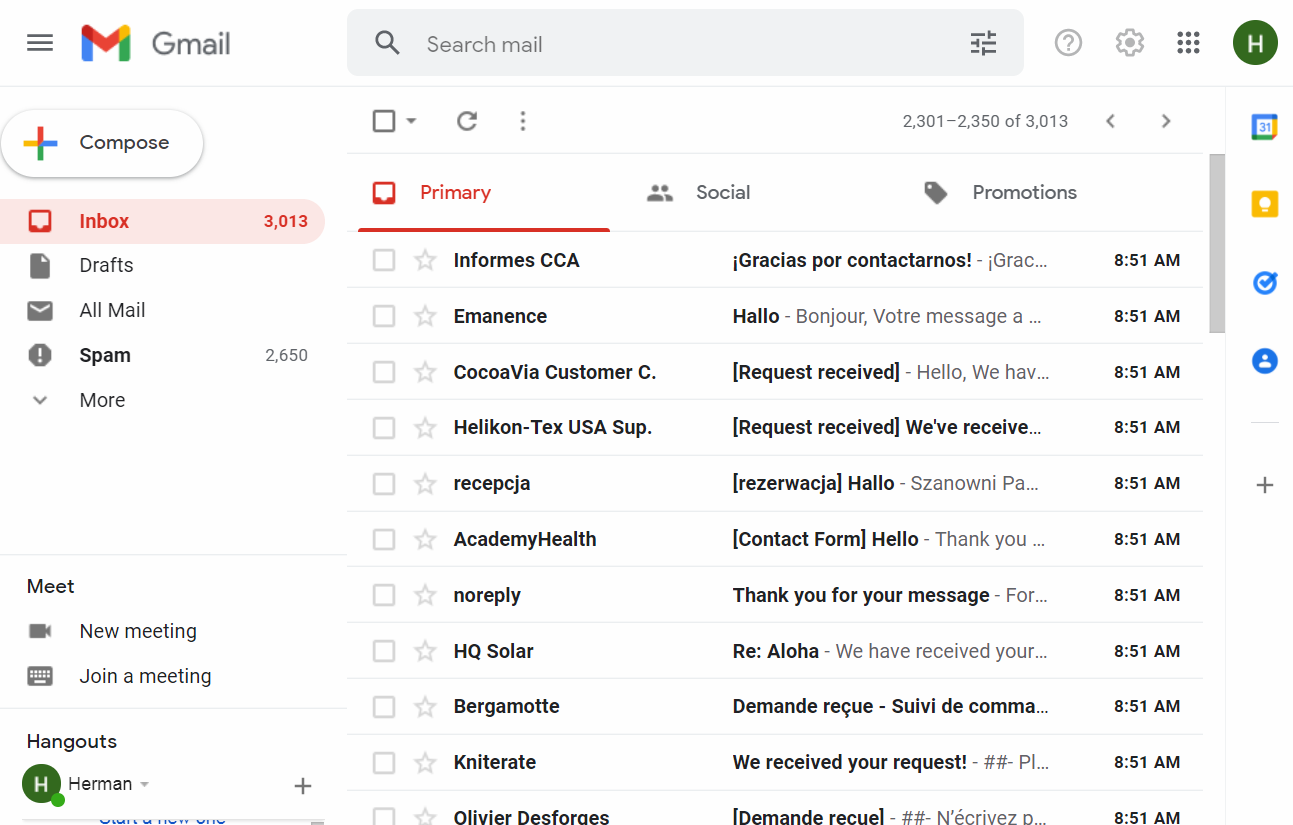Refresh the inbox message list
Image resolution: width=1293 pixels, height=825 pixels.
[466, 121]
